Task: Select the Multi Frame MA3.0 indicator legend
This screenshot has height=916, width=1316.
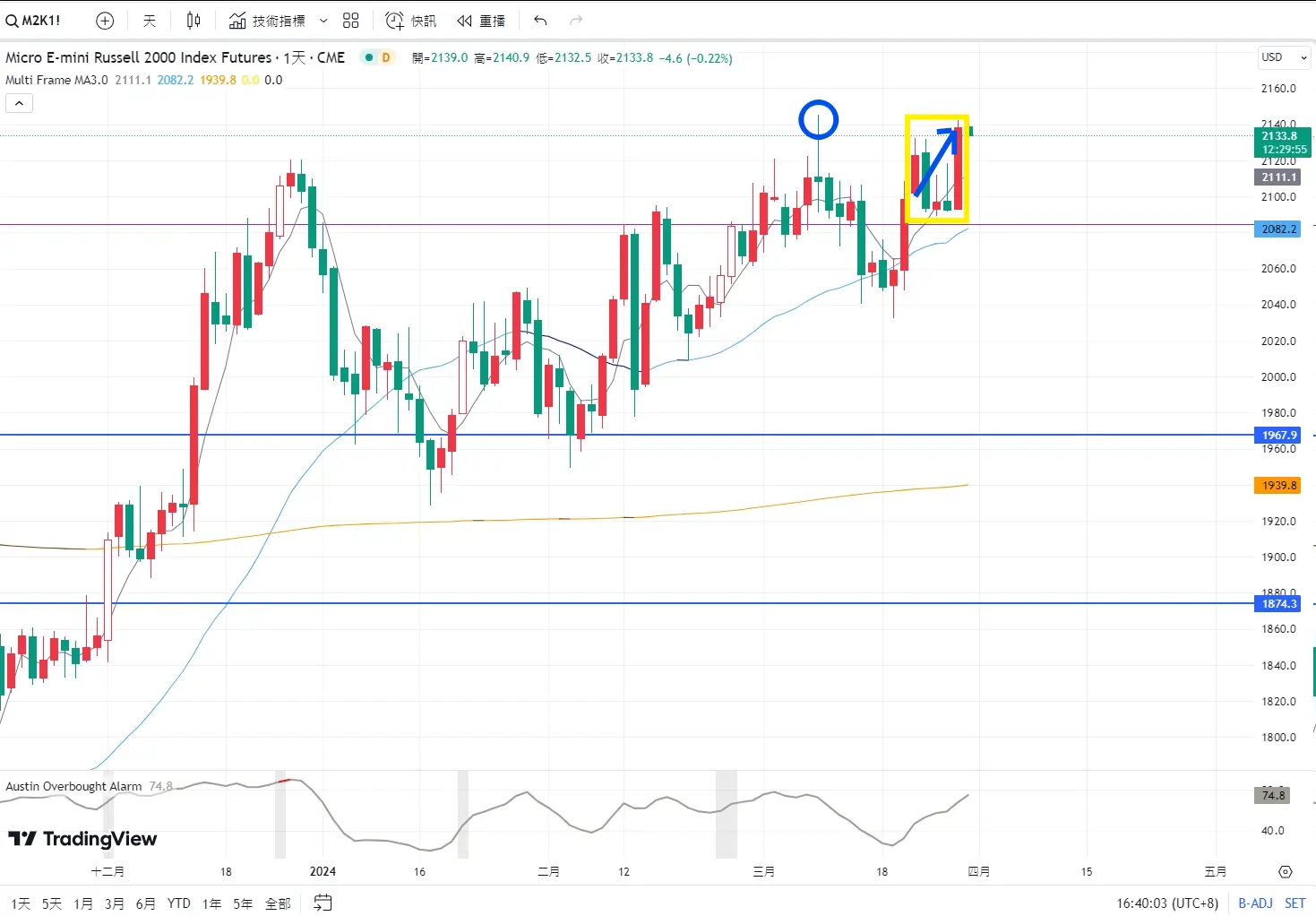Action: pyautogui.click(x=56, y=80)
